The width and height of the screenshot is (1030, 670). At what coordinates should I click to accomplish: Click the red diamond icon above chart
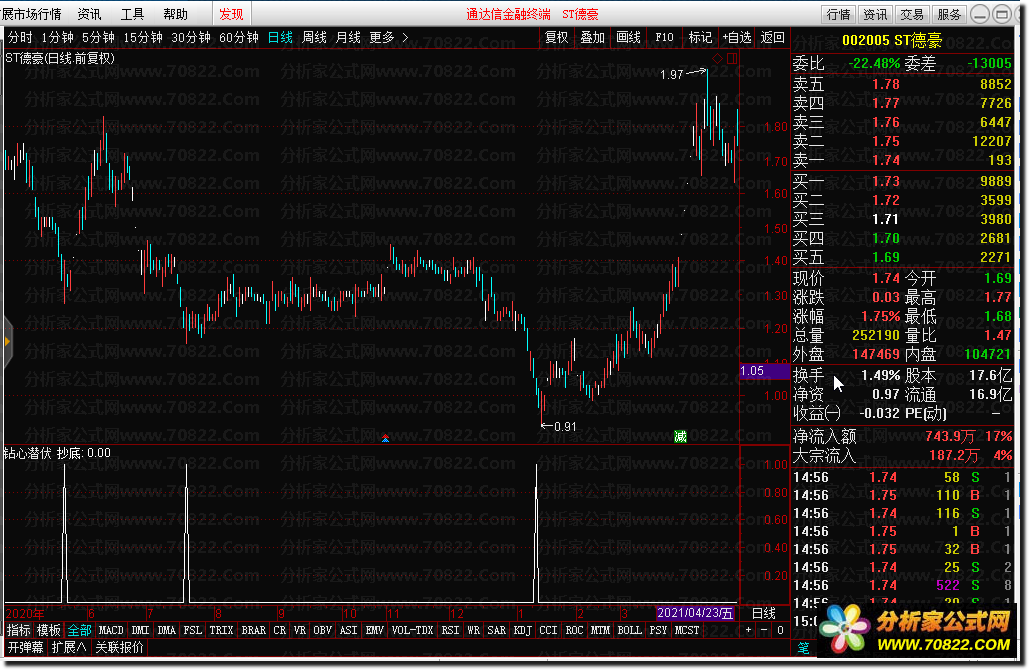pos(717,58)
